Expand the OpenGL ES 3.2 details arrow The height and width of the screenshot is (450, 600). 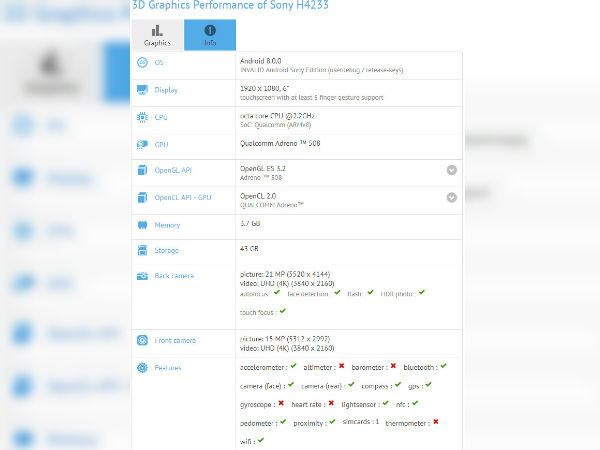(x=452, y=170)
